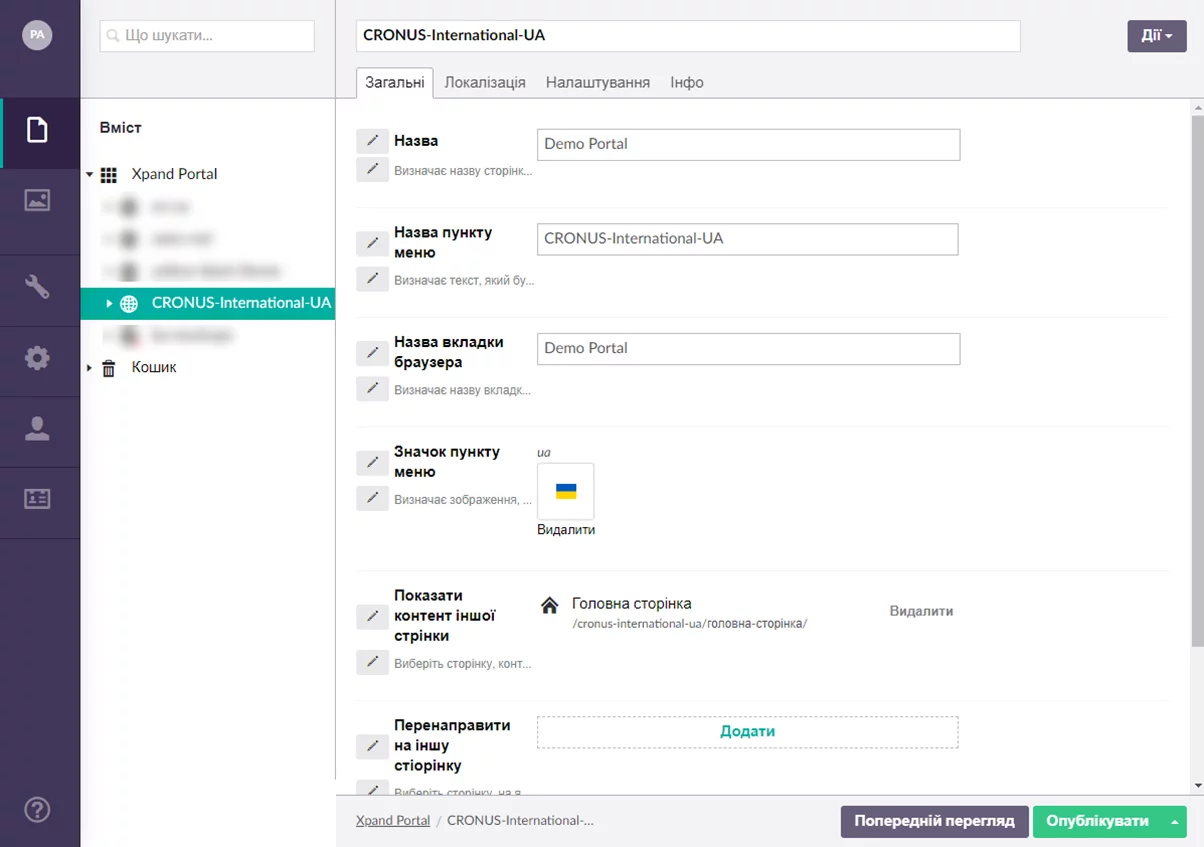Viewport: 1204px width, 847px height.
Task: Click the Що шукати search field
Action: coord(208,36)
